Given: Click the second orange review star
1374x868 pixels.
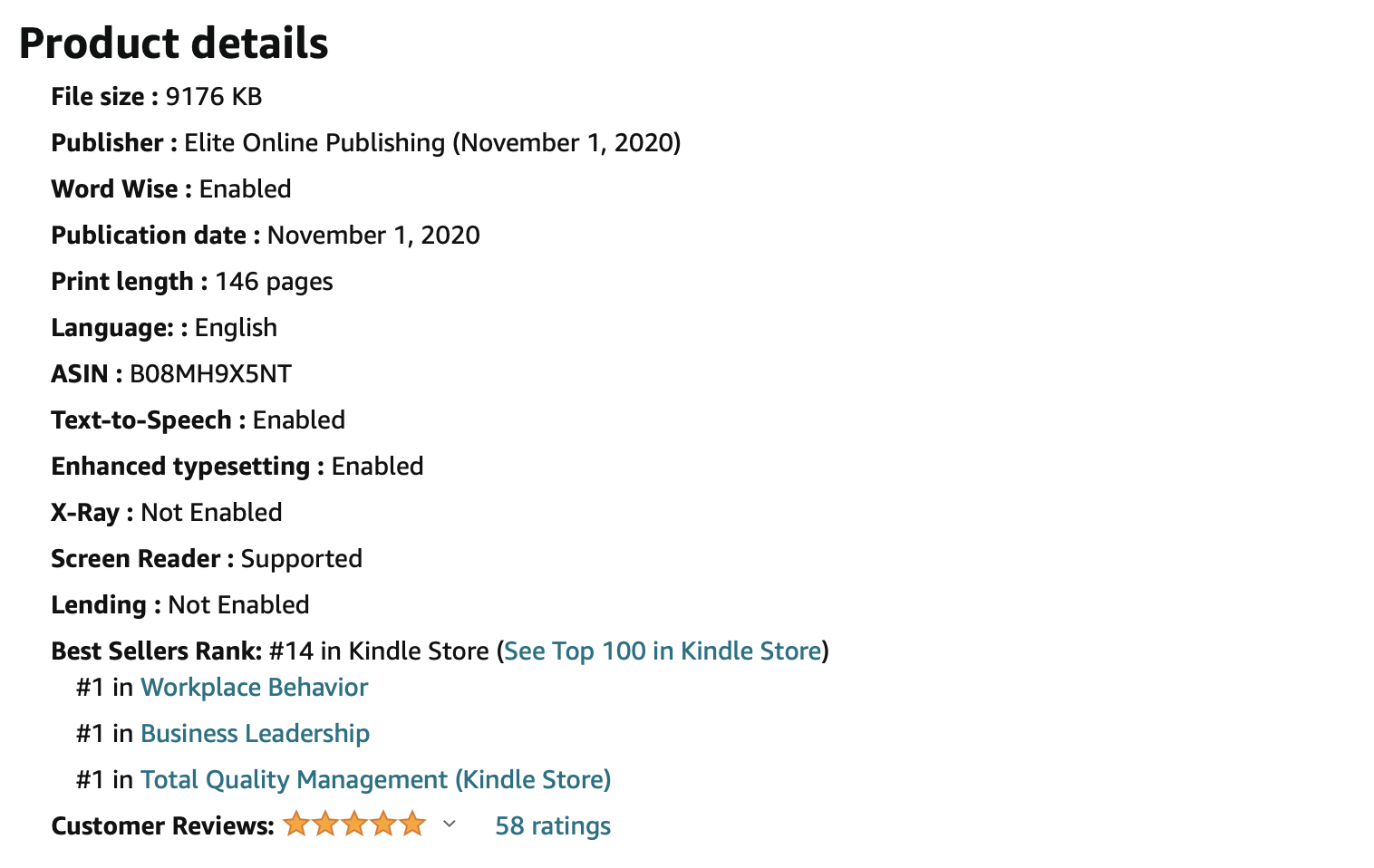Looking at the screenshot, I should 324,824.
